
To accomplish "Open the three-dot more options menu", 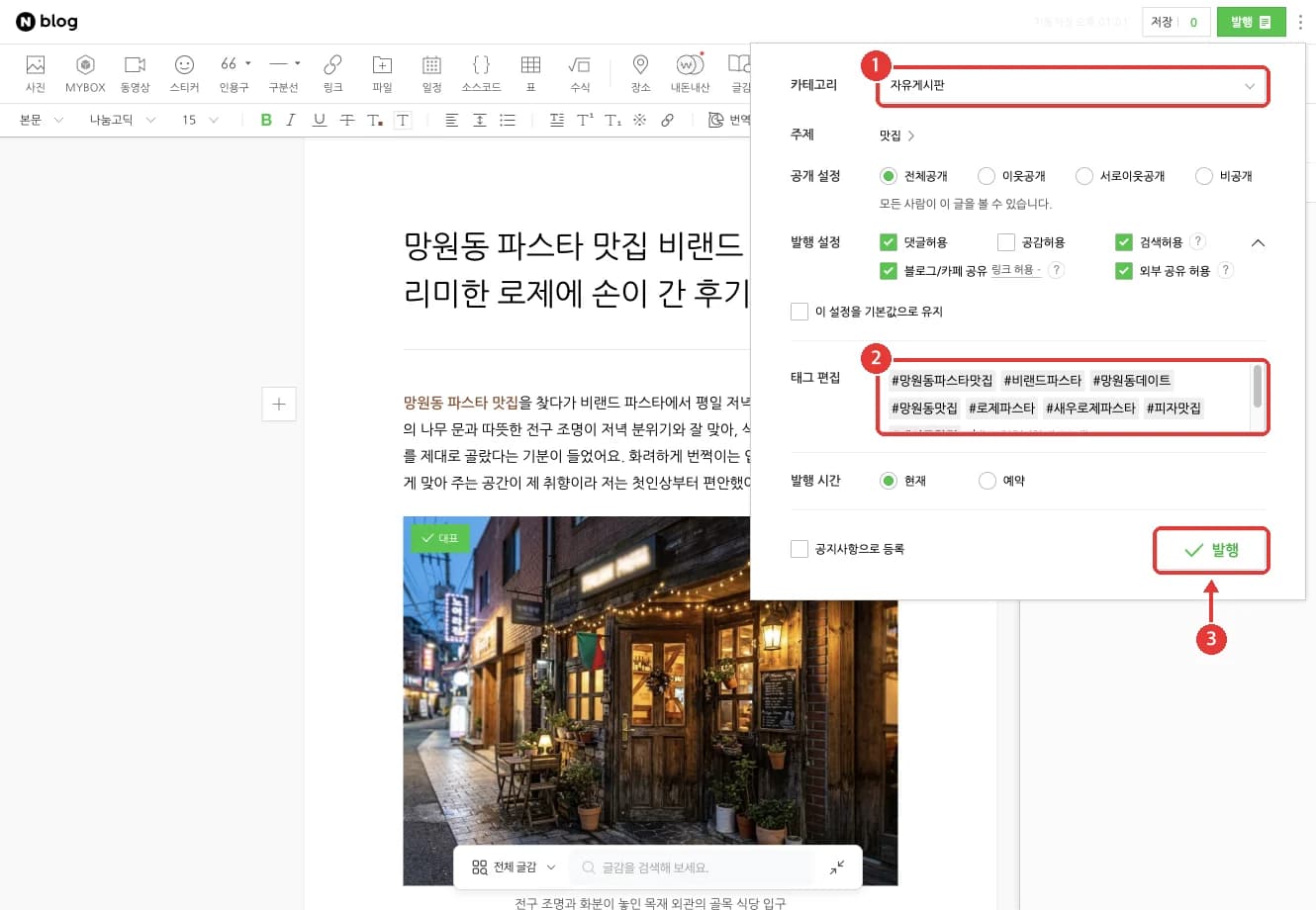I will [1300, 22].
